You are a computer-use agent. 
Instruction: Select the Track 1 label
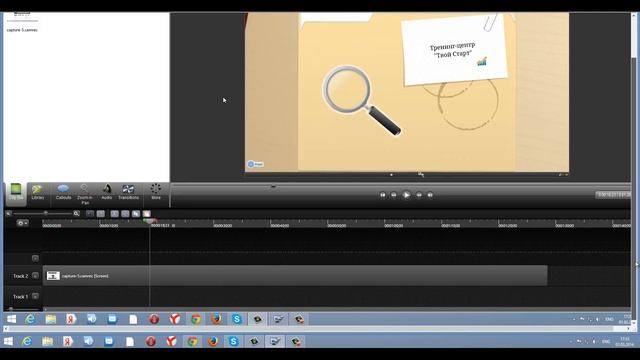20,296
